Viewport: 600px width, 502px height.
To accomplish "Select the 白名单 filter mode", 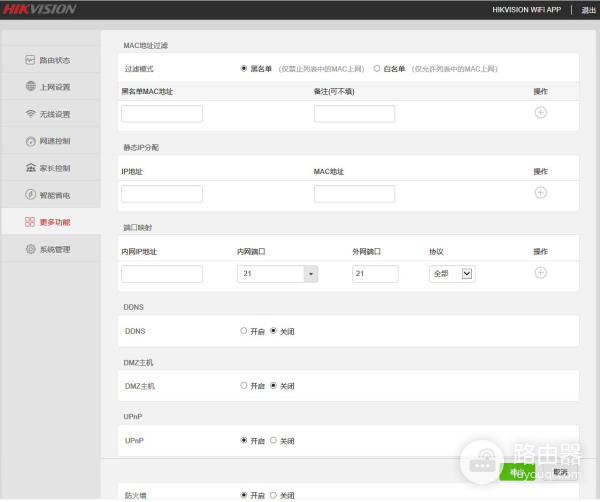I will click(x=377, y=68).
